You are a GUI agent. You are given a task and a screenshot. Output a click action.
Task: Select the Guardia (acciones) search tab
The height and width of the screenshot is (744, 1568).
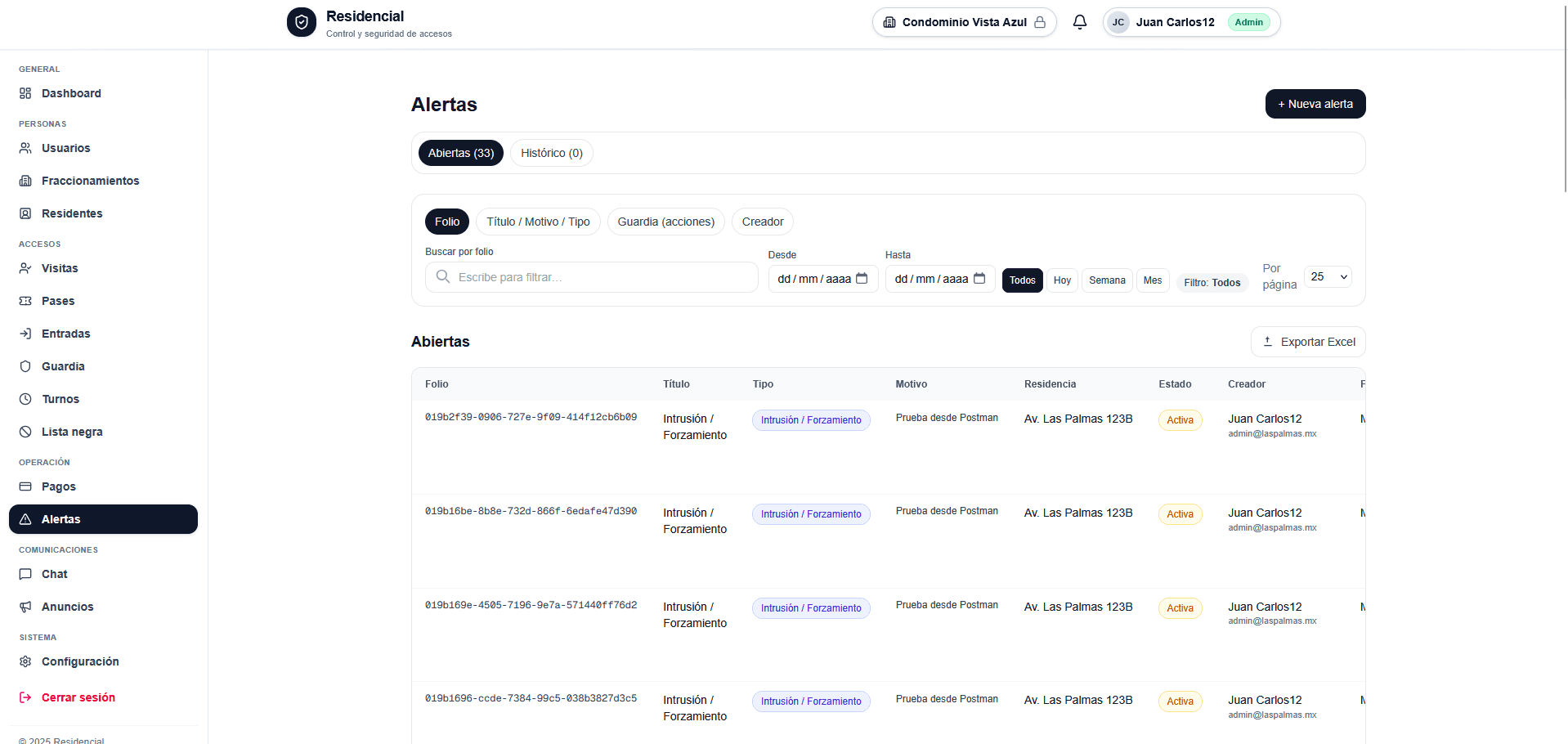click(x=665, y=222)
